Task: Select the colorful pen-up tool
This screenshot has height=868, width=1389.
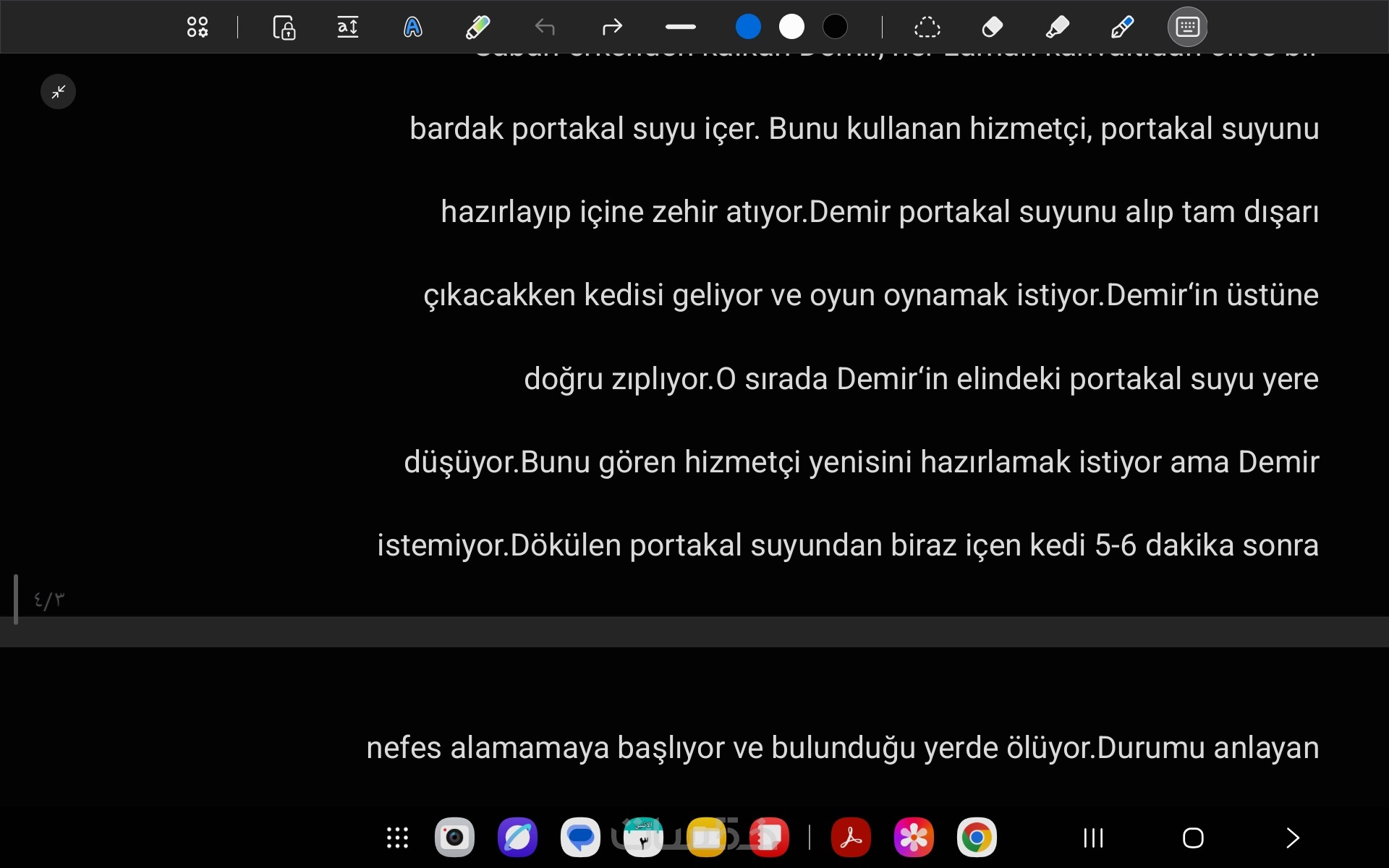Action: 477,27
